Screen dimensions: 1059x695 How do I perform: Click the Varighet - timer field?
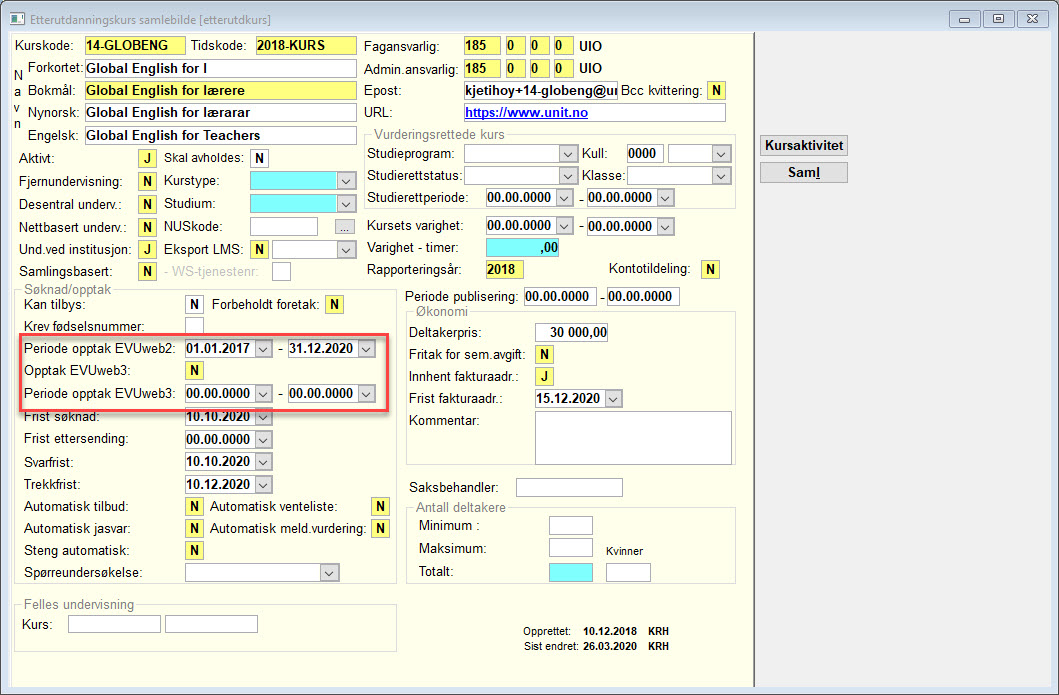tap(522, 248)
